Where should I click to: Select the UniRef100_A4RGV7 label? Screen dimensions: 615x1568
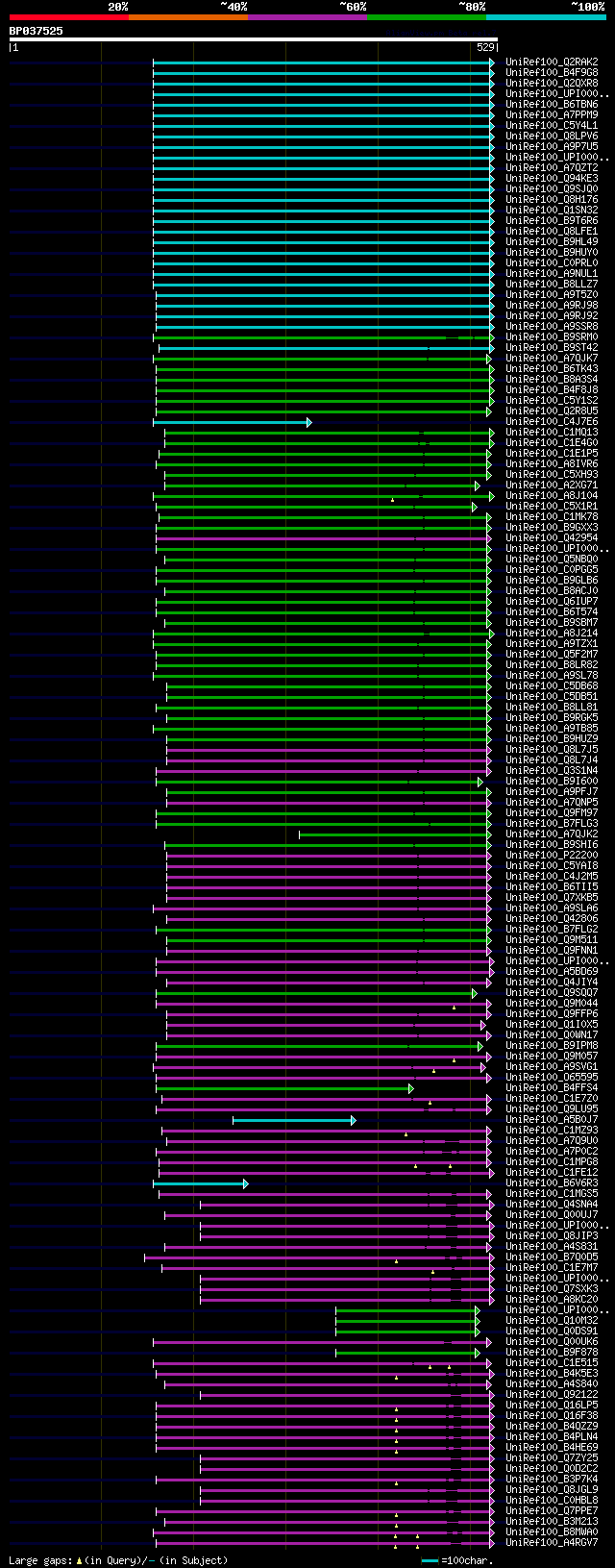click(552, 1543)
